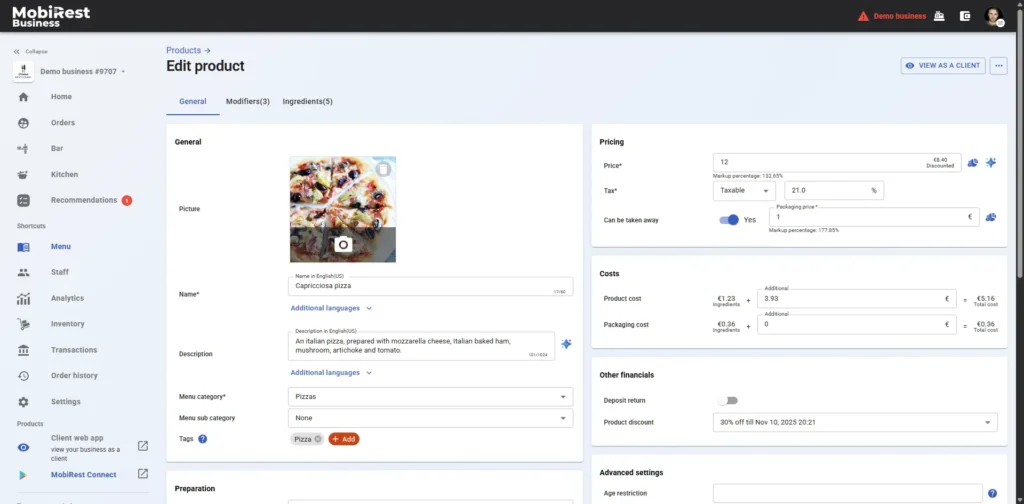This screenshot has width=1024, height=504.
Task: Open the Menu category dropdown
Action: 430,397
